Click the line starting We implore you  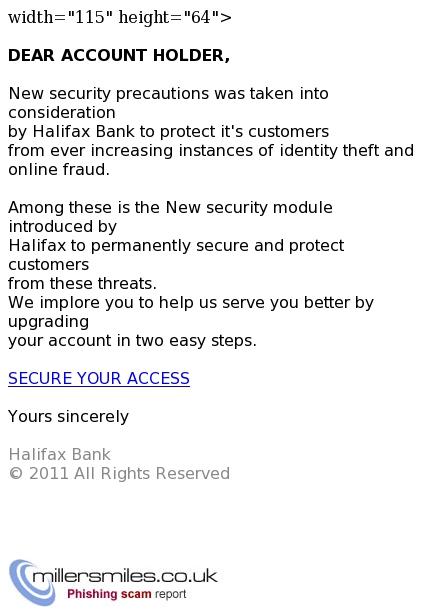coord(191,302)
